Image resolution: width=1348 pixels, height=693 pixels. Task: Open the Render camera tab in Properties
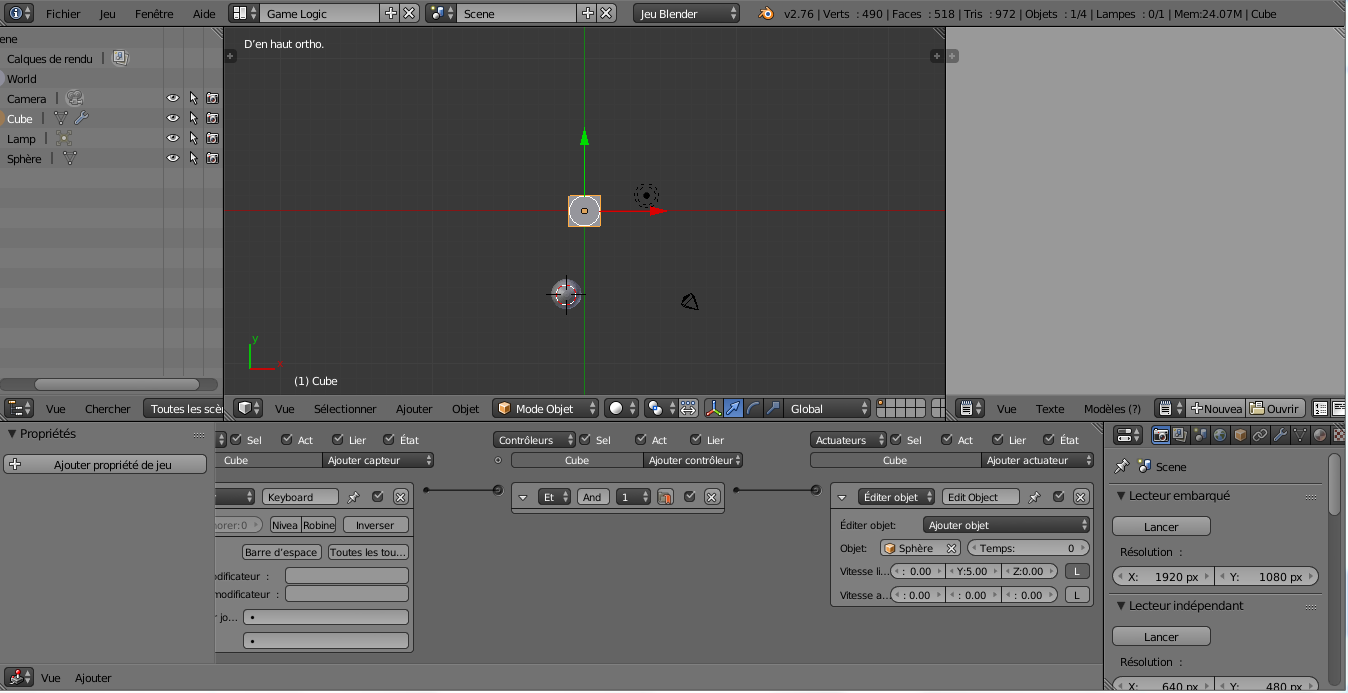[1161, 434]
